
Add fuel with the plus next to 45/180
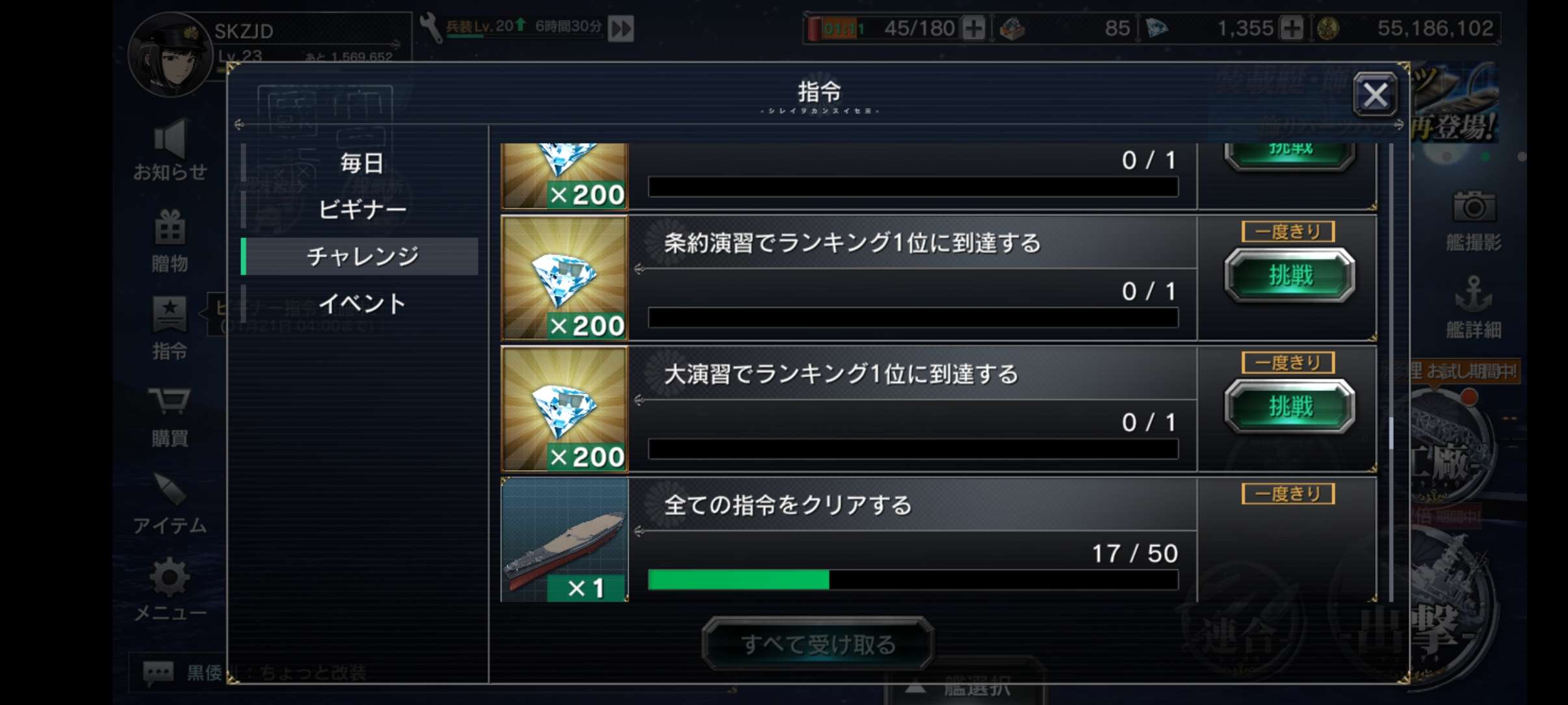(x=973, y=28)
